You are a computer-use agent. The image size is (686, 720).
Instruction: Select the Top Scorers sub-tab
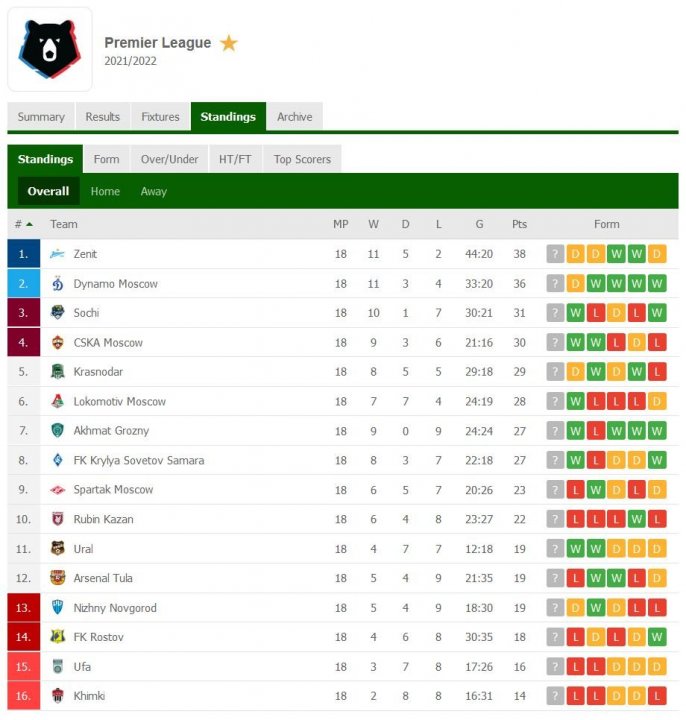coord(302,159)
